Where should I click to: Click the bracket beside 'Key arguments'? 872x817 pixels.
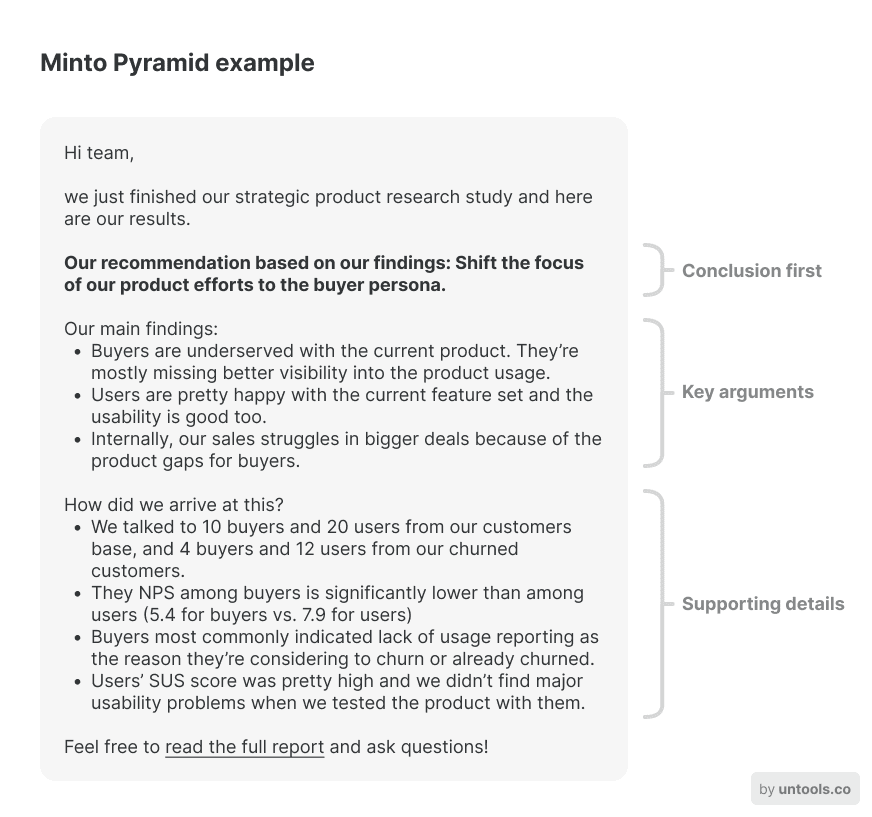point(657,393)
